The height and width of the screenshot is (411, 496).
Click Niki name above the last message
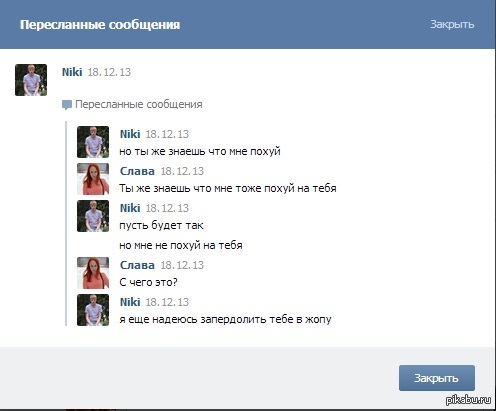[x=130, y=302]
